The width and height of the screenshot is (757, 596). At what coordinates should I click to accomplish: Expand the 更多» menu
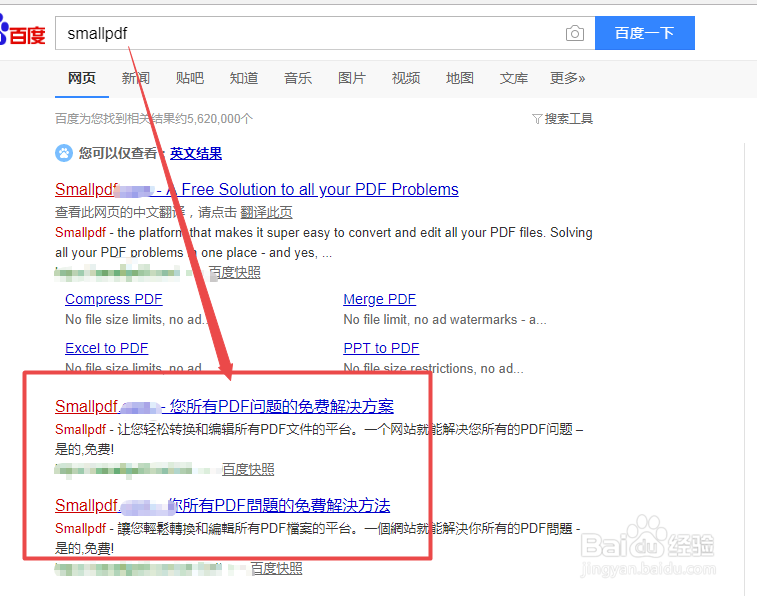pos(568,78)
